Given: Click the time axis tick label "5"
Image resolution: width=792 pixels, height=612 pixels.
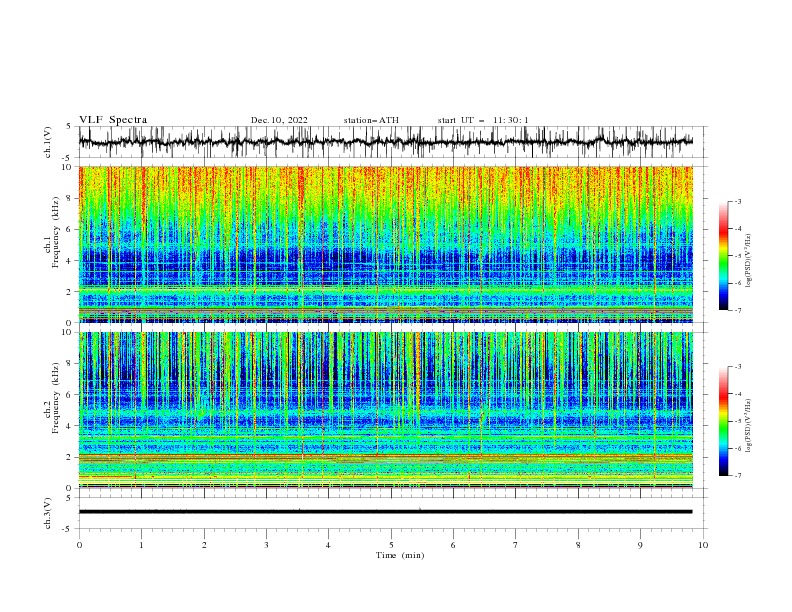Looking at the screenshot, I should tap(391, 545).
